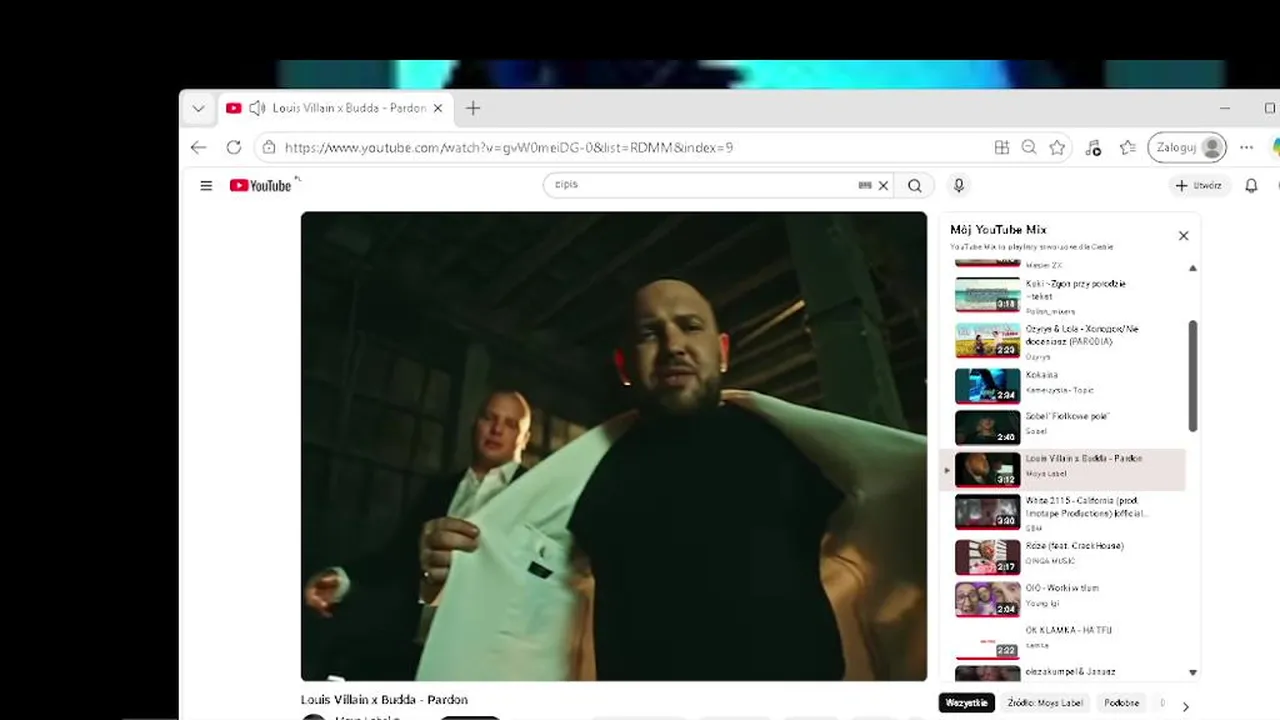This screenshot has width=1280, height=720.
Task: Click the YouTube search field
Action: tap(700, 185)
